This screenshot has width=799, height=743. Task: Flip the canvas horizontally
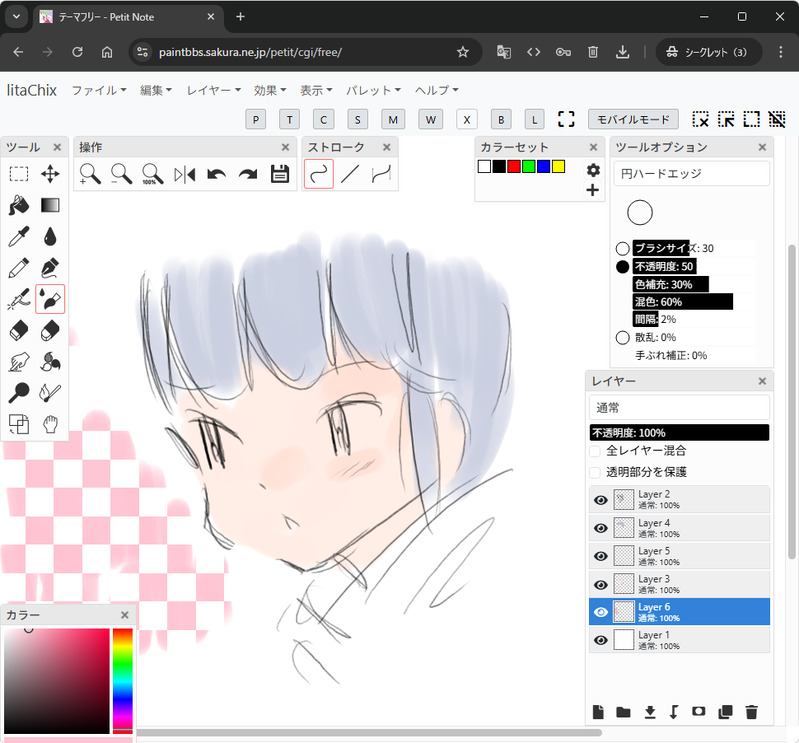click(x=184, y=175)
